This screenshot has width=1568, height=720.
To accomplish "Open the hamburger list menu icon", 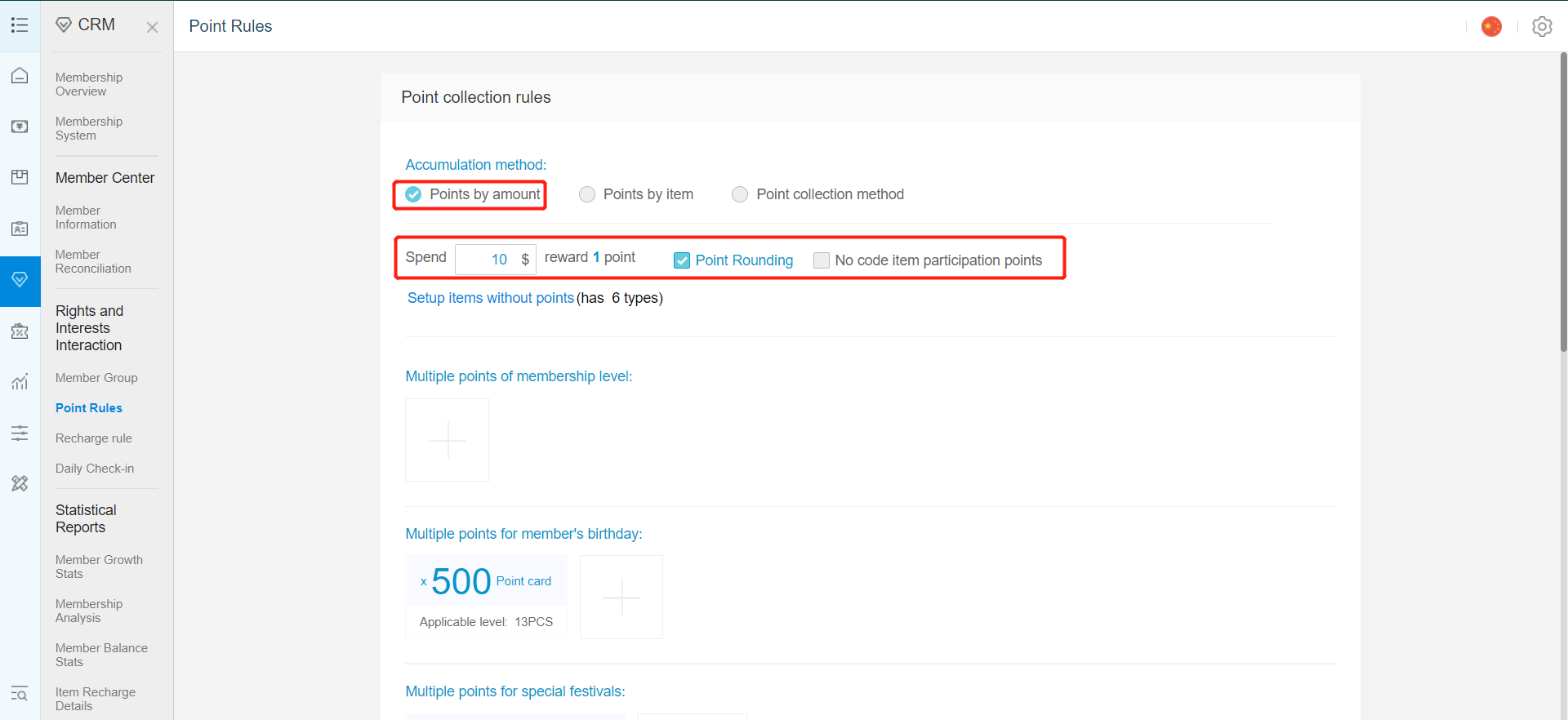I will click(x=20, y=25).
